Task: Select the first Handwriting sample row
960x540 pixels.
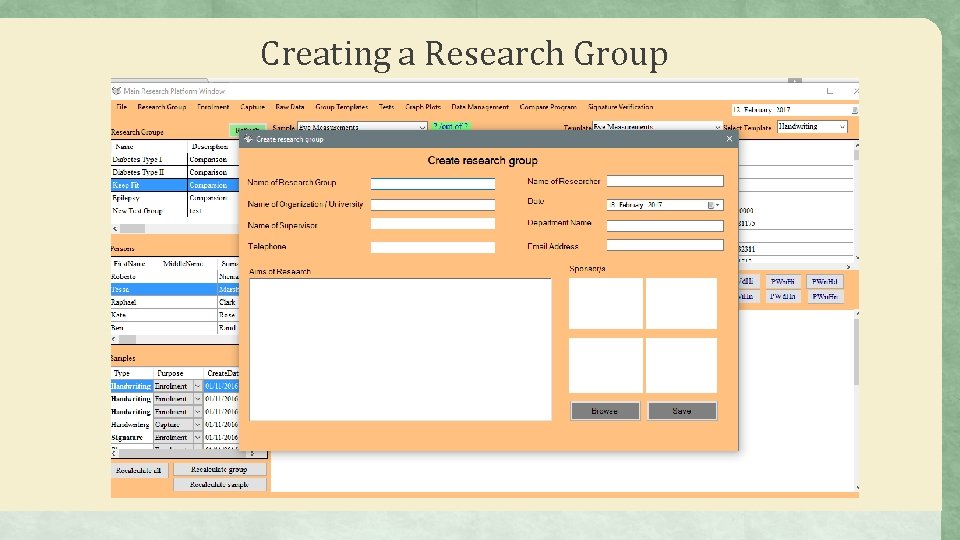Action: (174, 386)
